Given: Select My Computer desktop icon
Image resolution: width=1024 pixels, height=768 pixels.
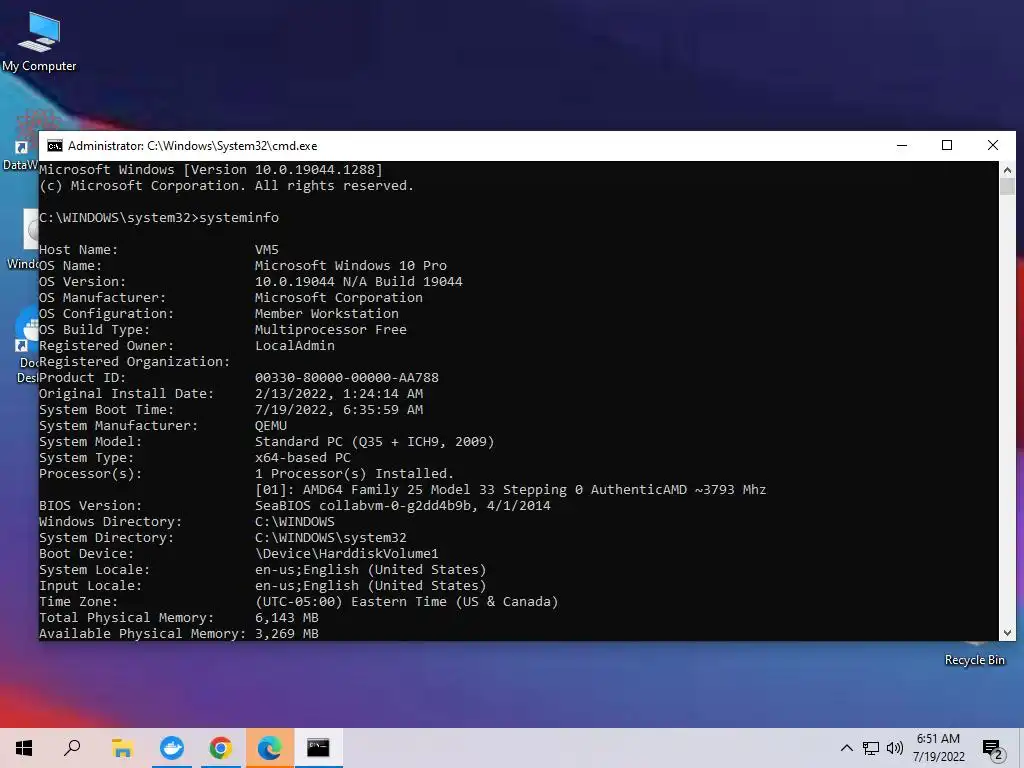Looking at the screenshot, I should (x=39, y=42).
